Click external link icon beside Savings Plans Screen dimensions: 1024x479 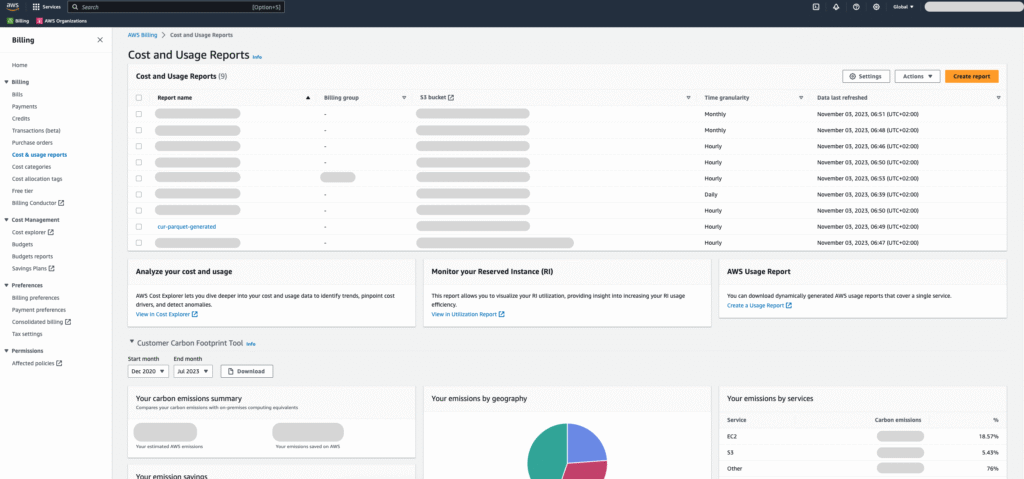click(x=52, y=269)
